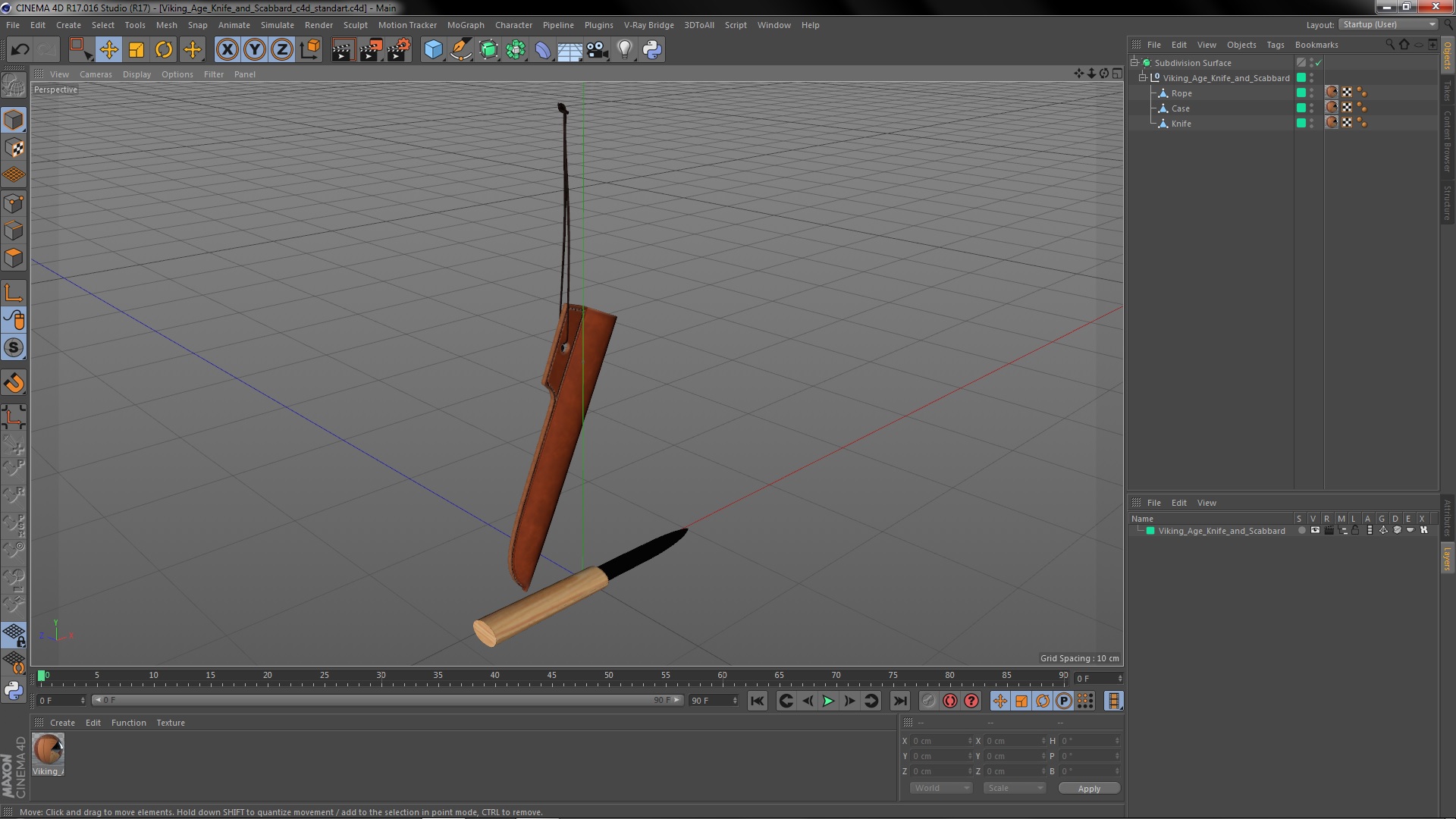This screenshot has height=819, width=1456.
Task: Toggle Z axis lock
Action: tap(281, 50)
